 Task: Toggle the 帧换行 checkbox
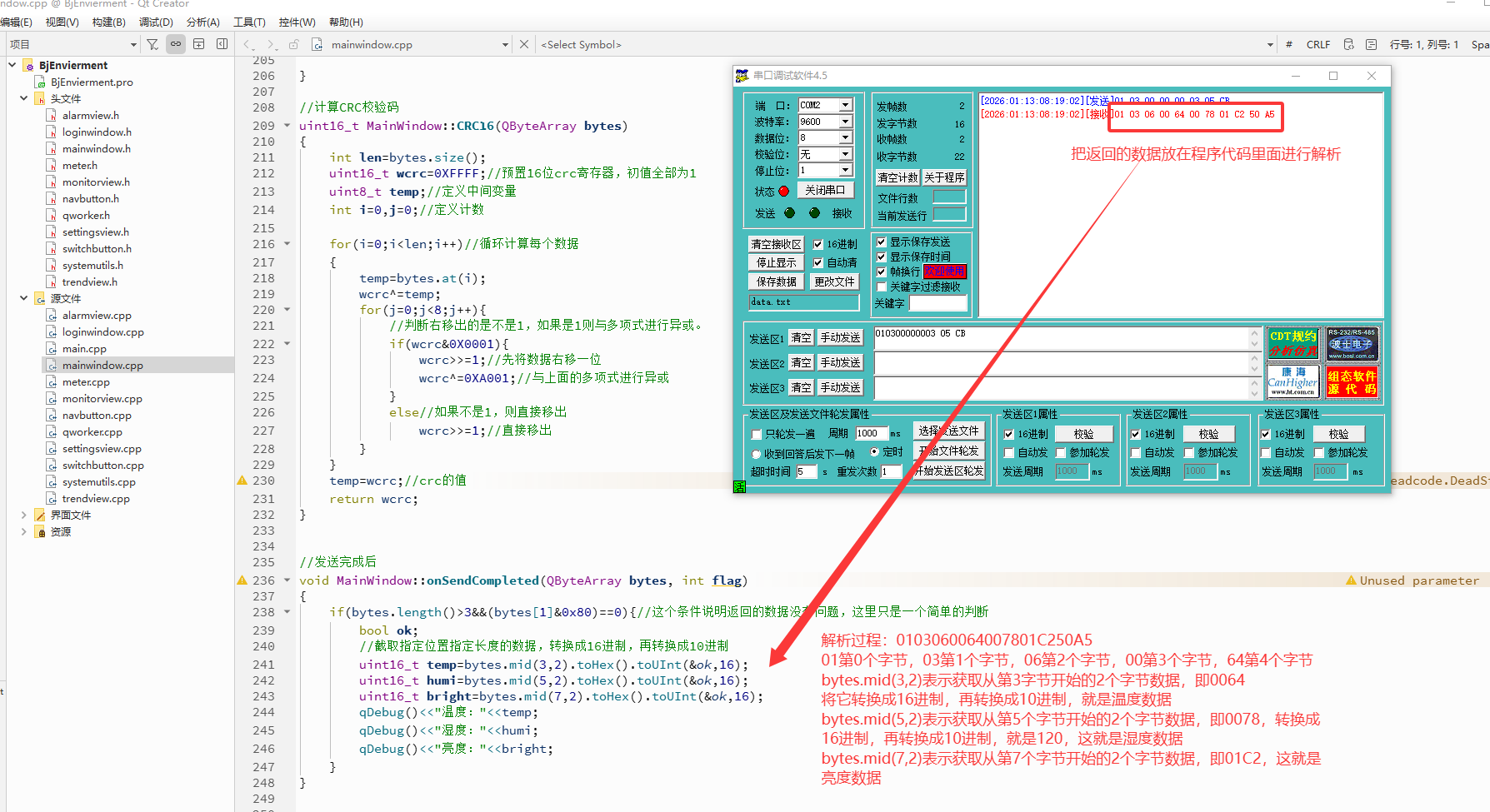[882, 271]
